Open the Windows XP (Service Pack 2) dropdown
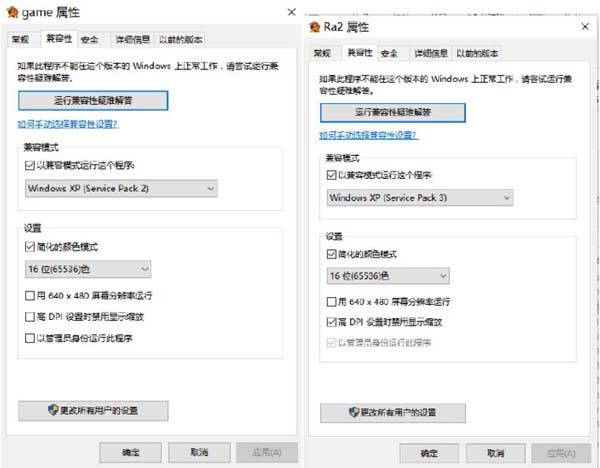Image resolution: width=600 pixels, height=468 pixels. (x=120, y=187)
